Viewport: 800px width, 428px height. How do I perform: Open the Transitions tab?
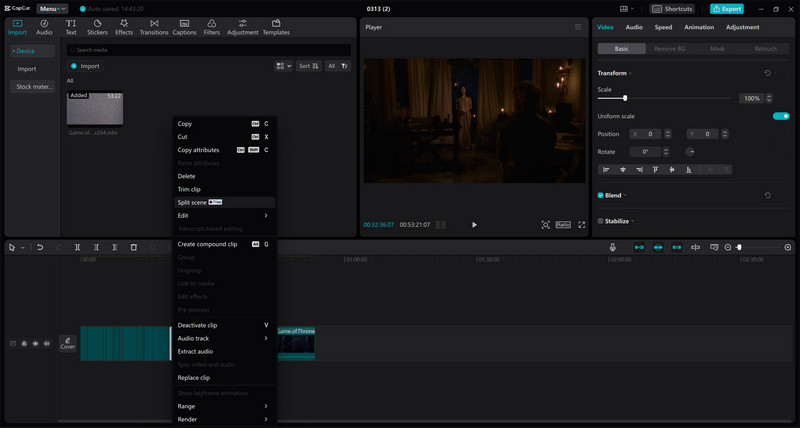click(154, 27)
